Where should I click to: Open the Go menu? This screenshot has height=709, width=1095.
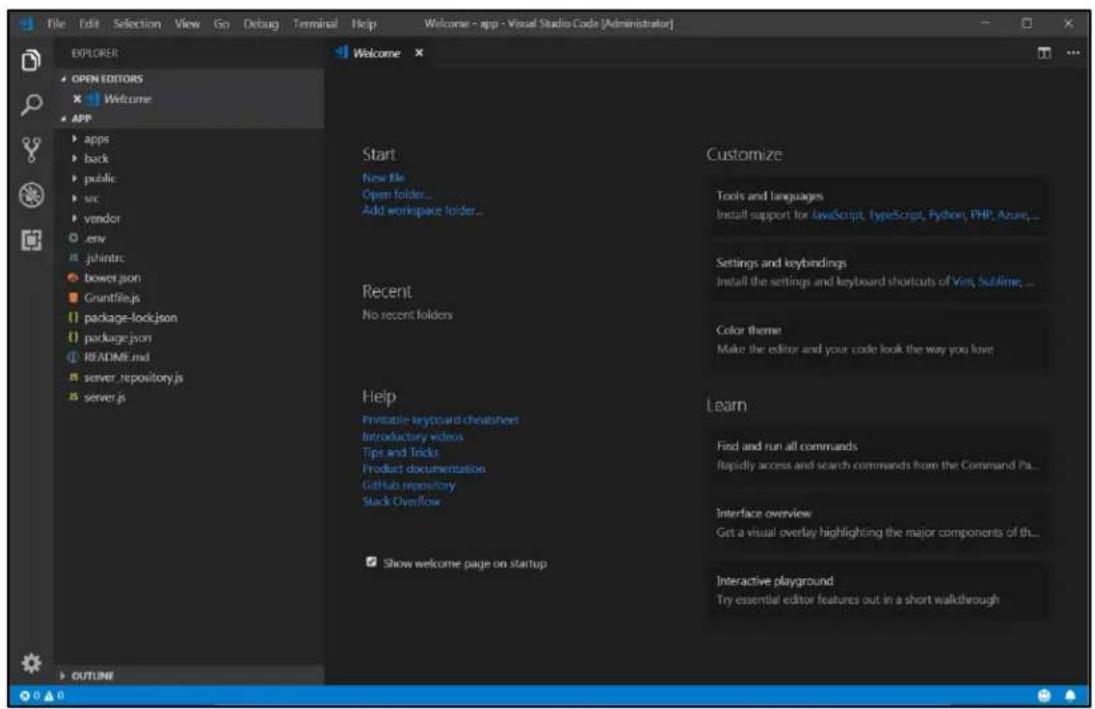221,24
